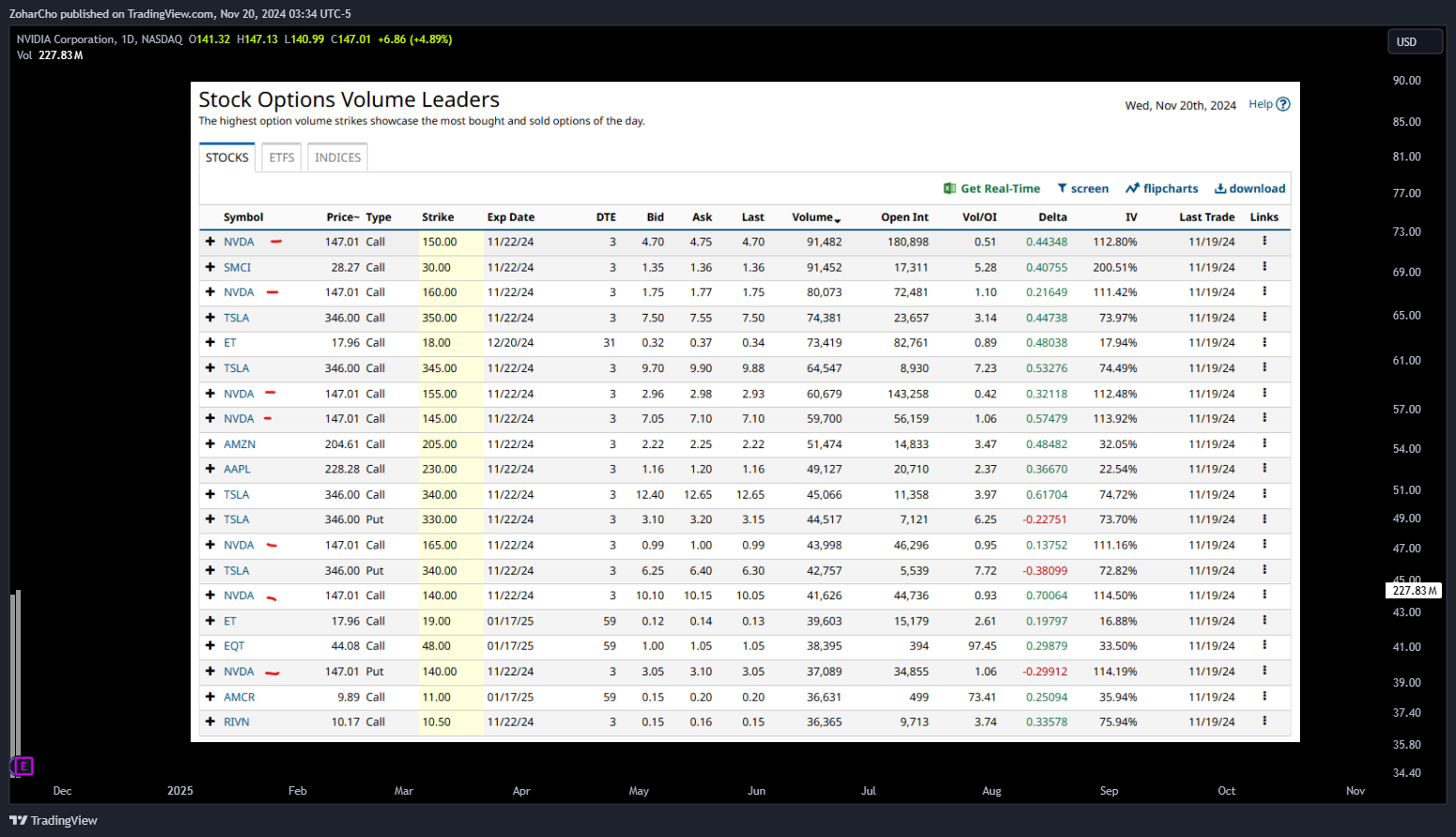Click the Get Real-Time Excel icon
The width and height of the screenshot is (1456, 837).
[950, 189]
